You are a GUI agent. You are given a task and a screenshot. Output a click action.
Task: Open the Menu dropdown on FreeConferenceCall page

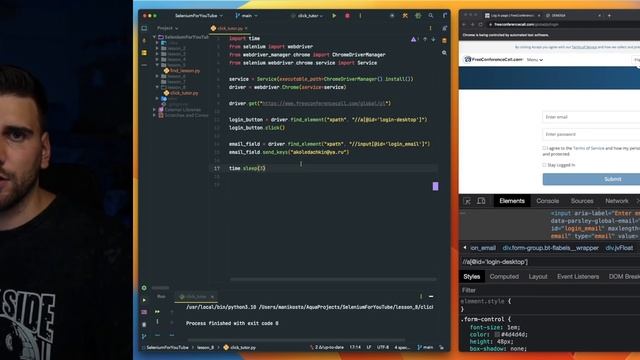[x=534, y=60]
